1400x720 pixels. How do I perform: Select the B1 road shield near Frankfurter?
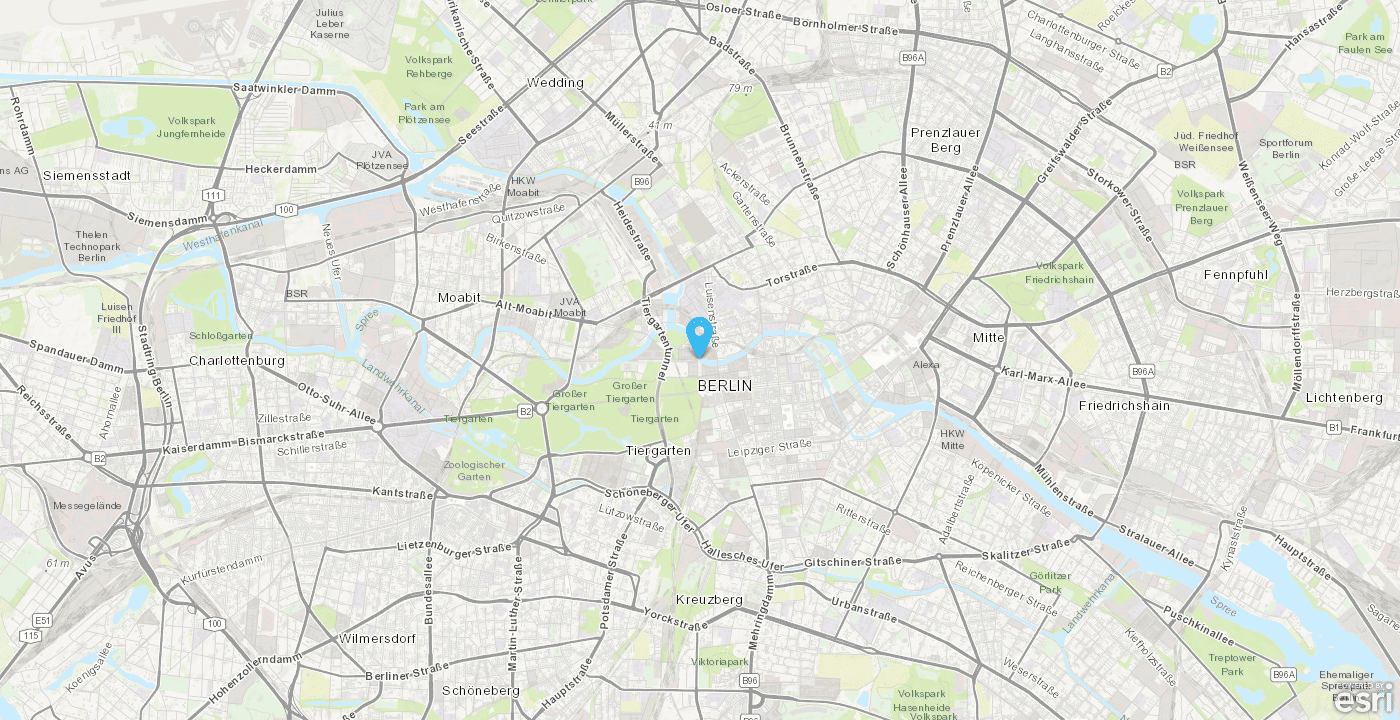click(1333, 427)
